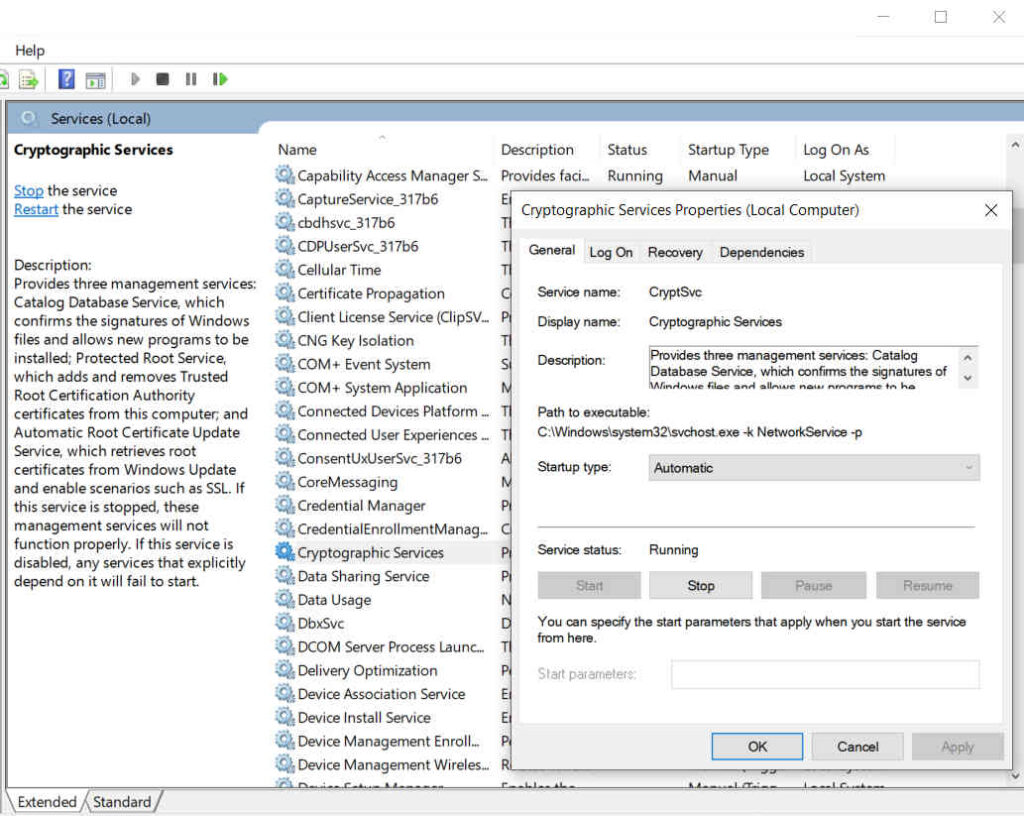This screenshot has width=1024, height=816.
Task: Open the blue Help question mark icon
Action: pos(66,80)
